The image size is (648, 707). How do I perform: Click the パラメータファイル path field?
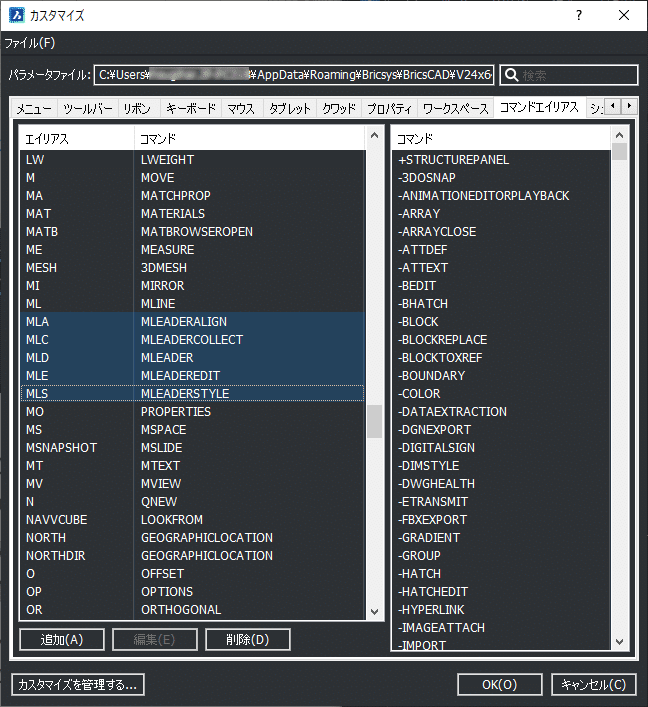(294, 75)
